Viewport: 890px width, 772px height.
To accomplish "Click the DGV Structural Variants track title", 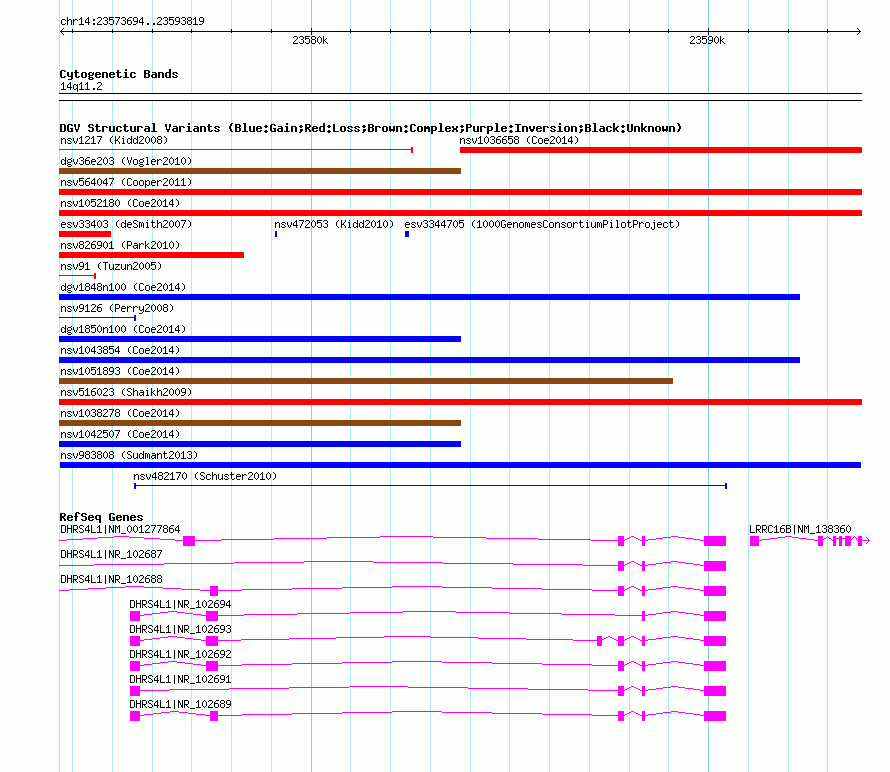I will click(371, 128).
